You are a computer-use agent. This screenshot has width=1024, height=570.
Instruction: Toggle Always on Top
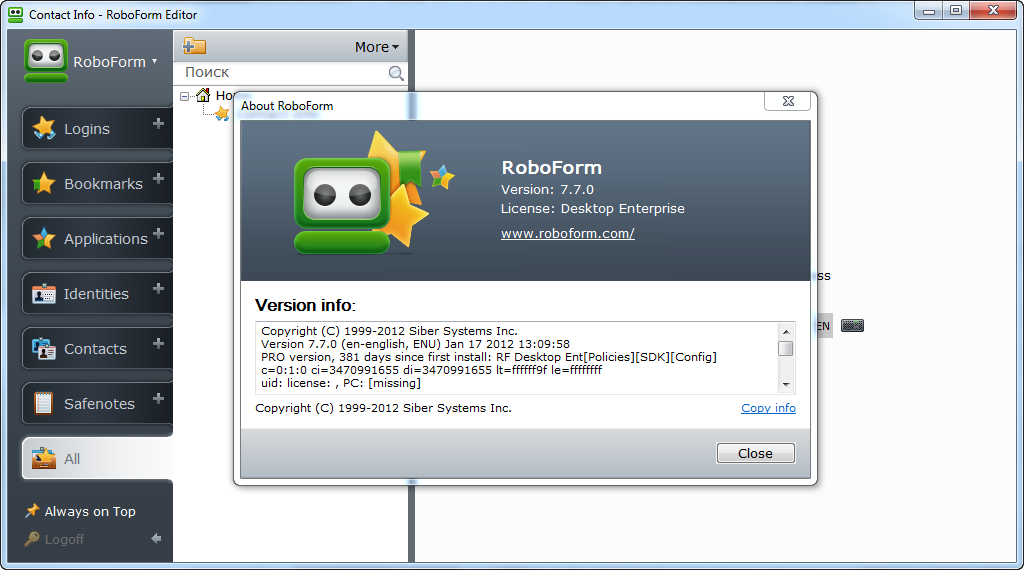click(x=80, y=511)
